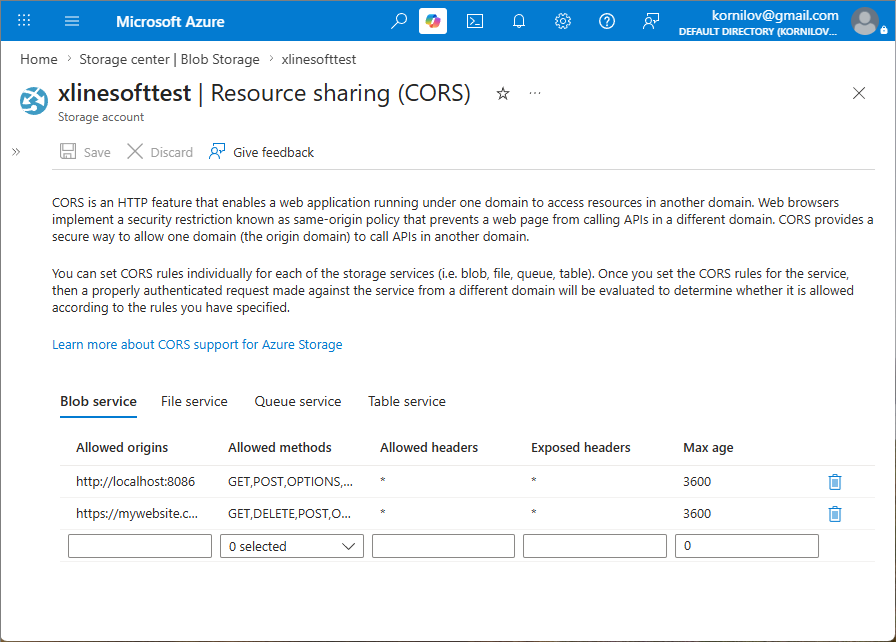Click the https://mywebsite.c... origin cell
896x642 pixels.
click(137, 513)
